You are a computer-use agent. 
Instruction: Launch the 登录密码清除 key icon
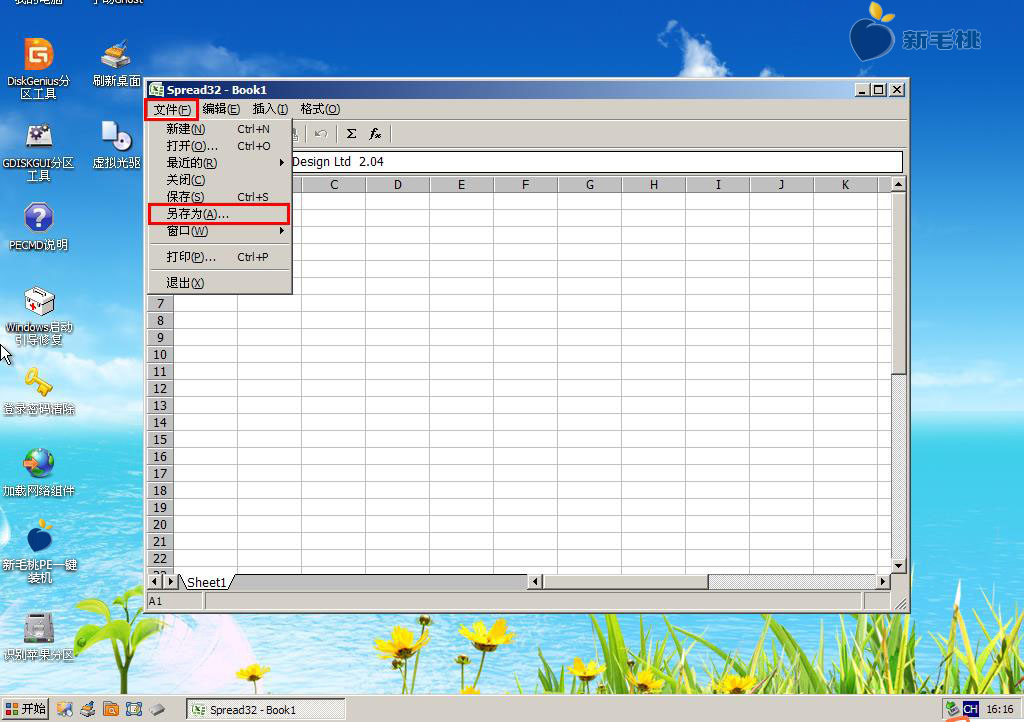coord(39,391)
